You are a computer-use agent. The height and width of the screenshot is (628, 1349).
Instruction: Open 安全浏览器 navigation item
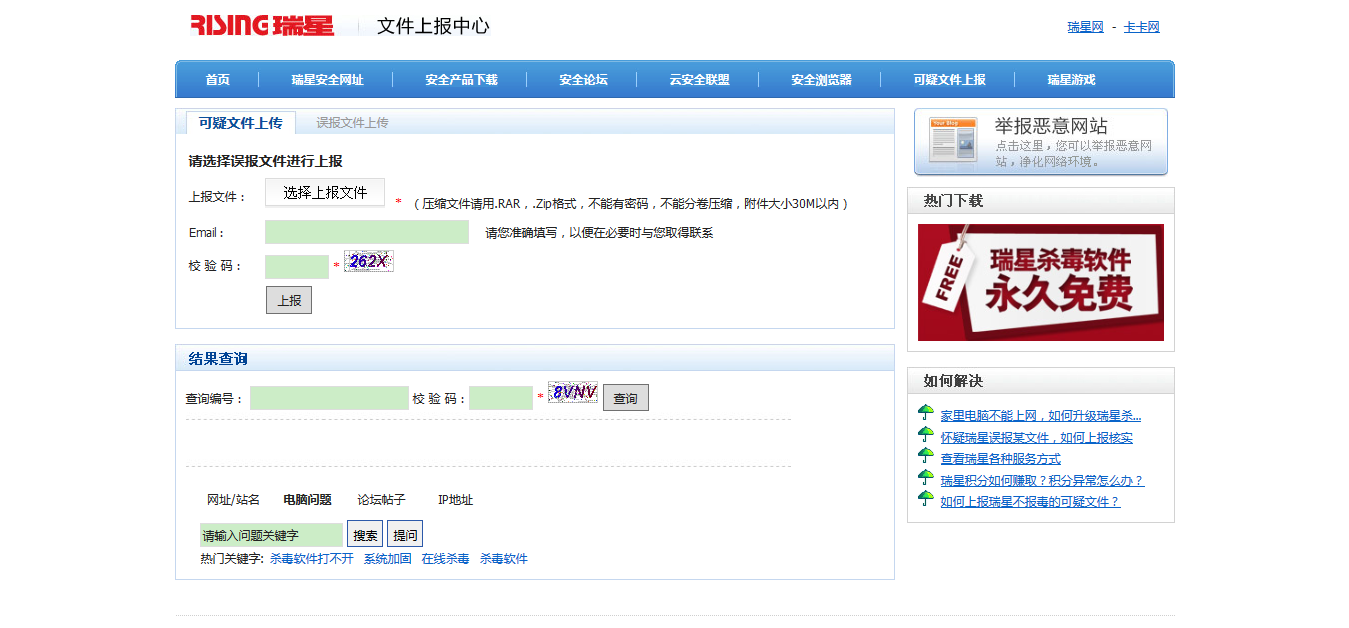tap(821, 80)
